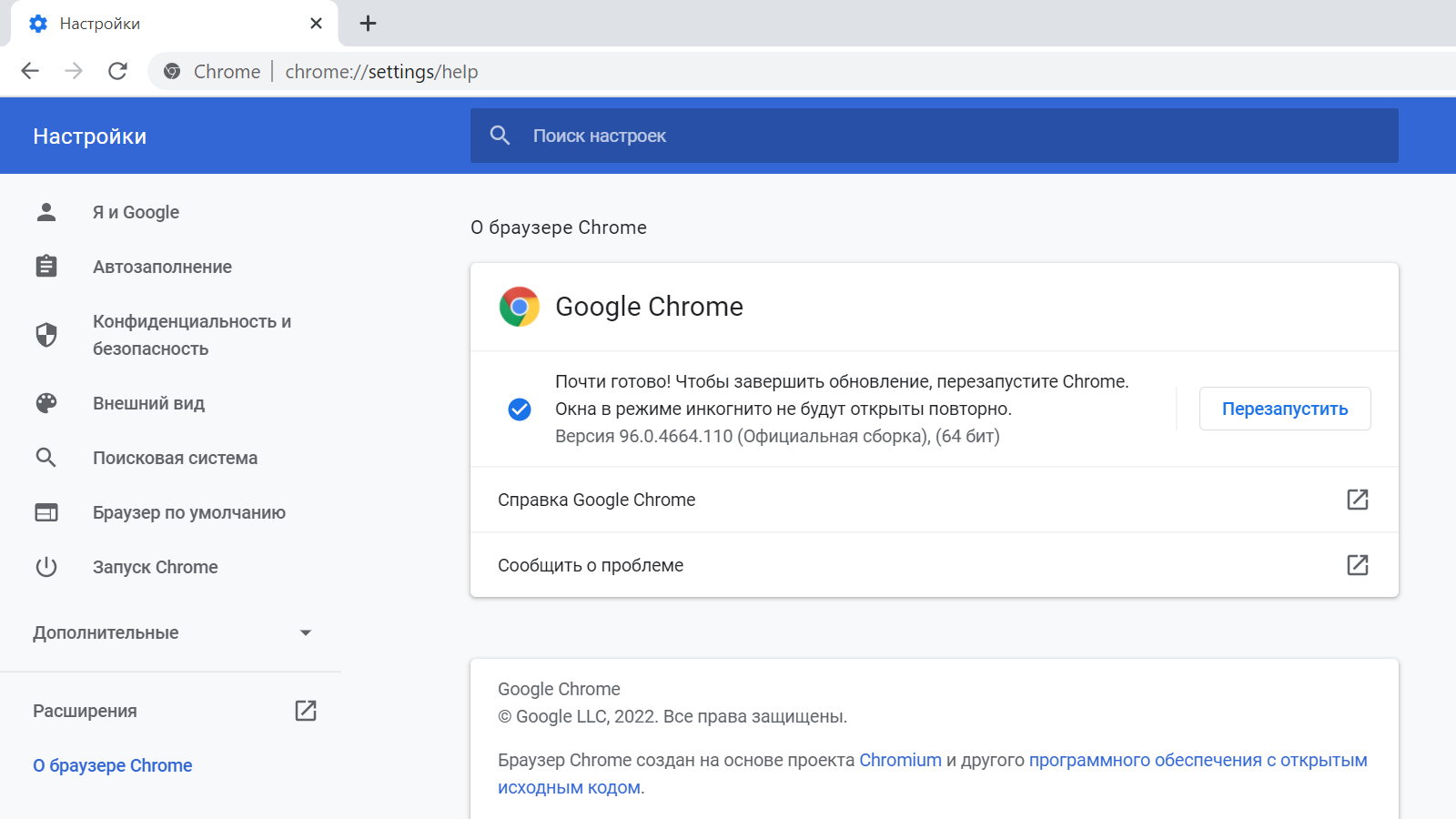The height and width of the screenshot is (819, 1456).
Task: Click the search magnifier icon in settings header
Action: pos(500,136)
